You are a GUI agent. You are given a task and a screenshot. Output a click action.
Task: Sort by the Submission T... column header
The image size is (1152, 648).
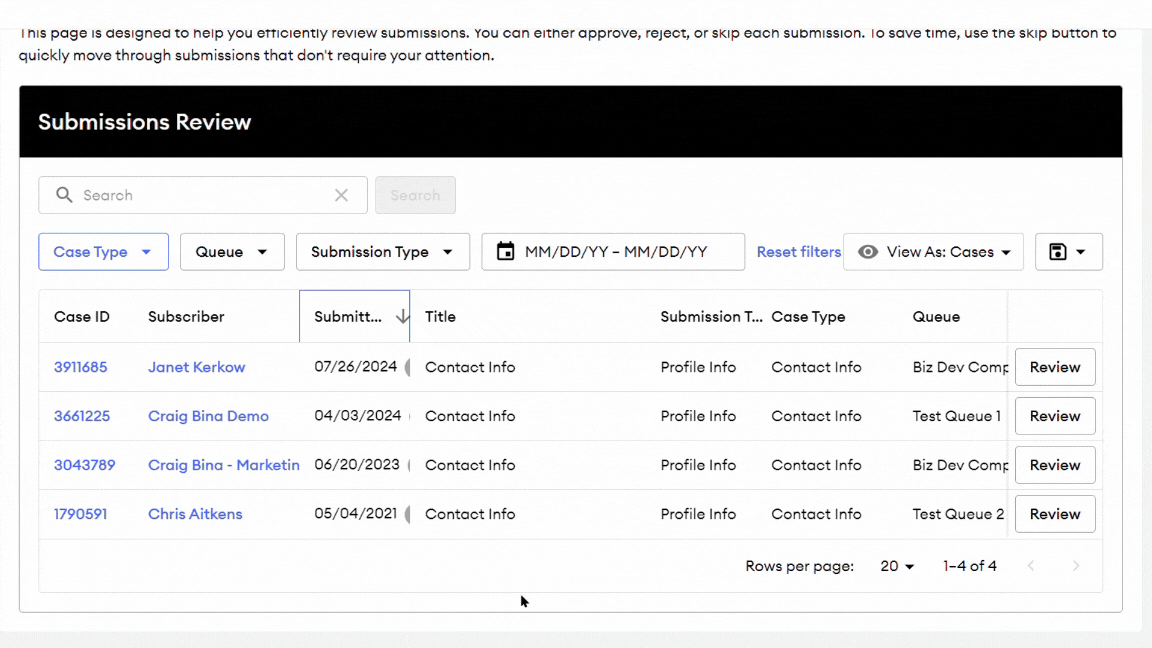coord(711,317)
